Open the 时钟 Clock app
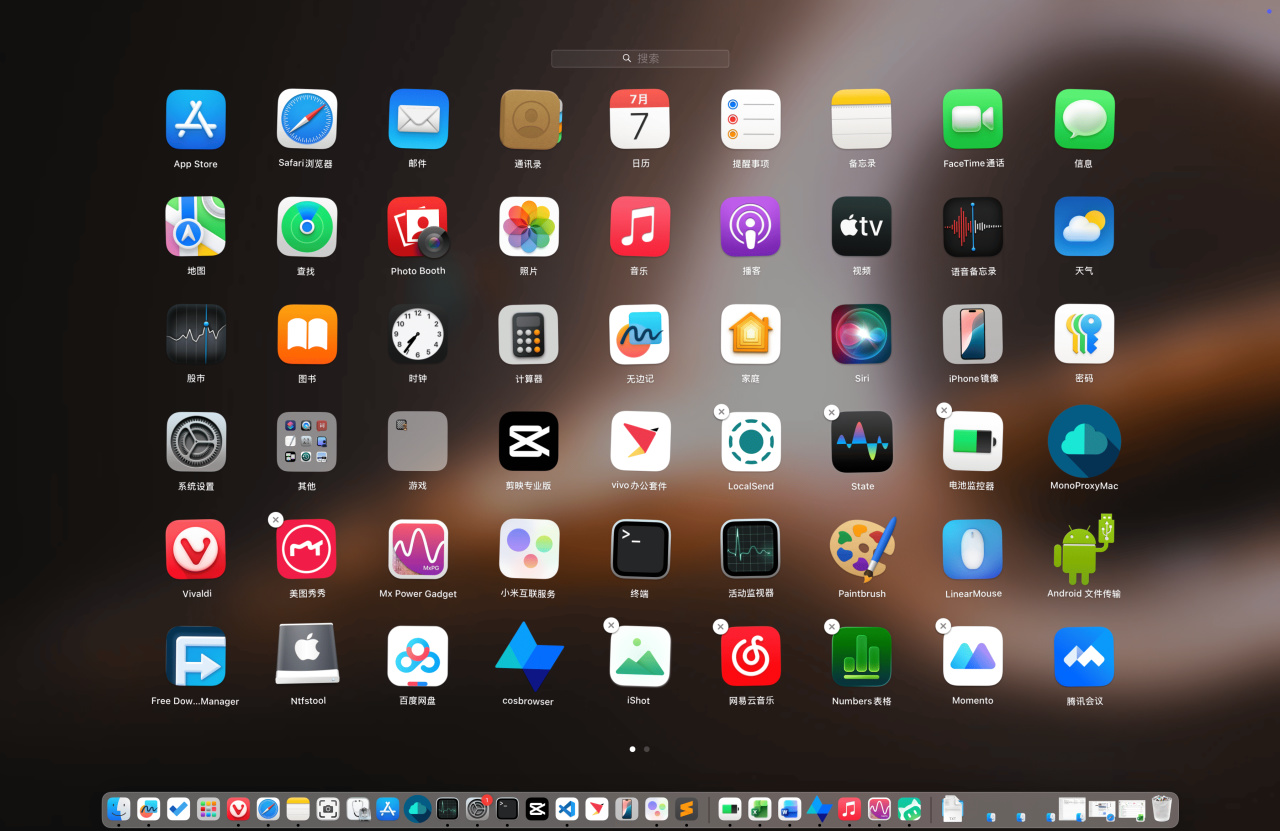The width and height of the screenshot is (1280, 831). click(418, 334)
